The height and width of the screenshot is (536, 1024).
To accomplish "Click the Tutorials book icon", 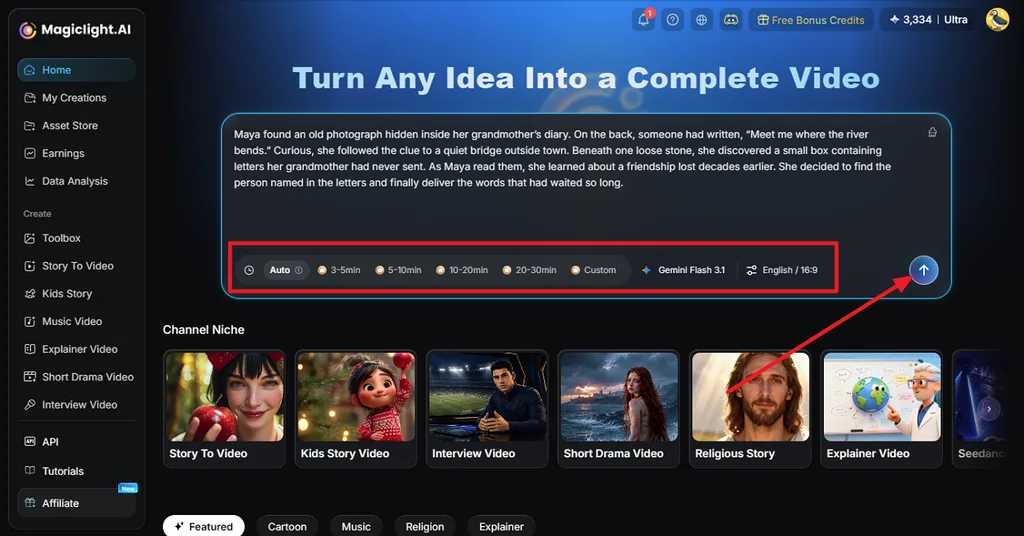I will pos(29,471).
